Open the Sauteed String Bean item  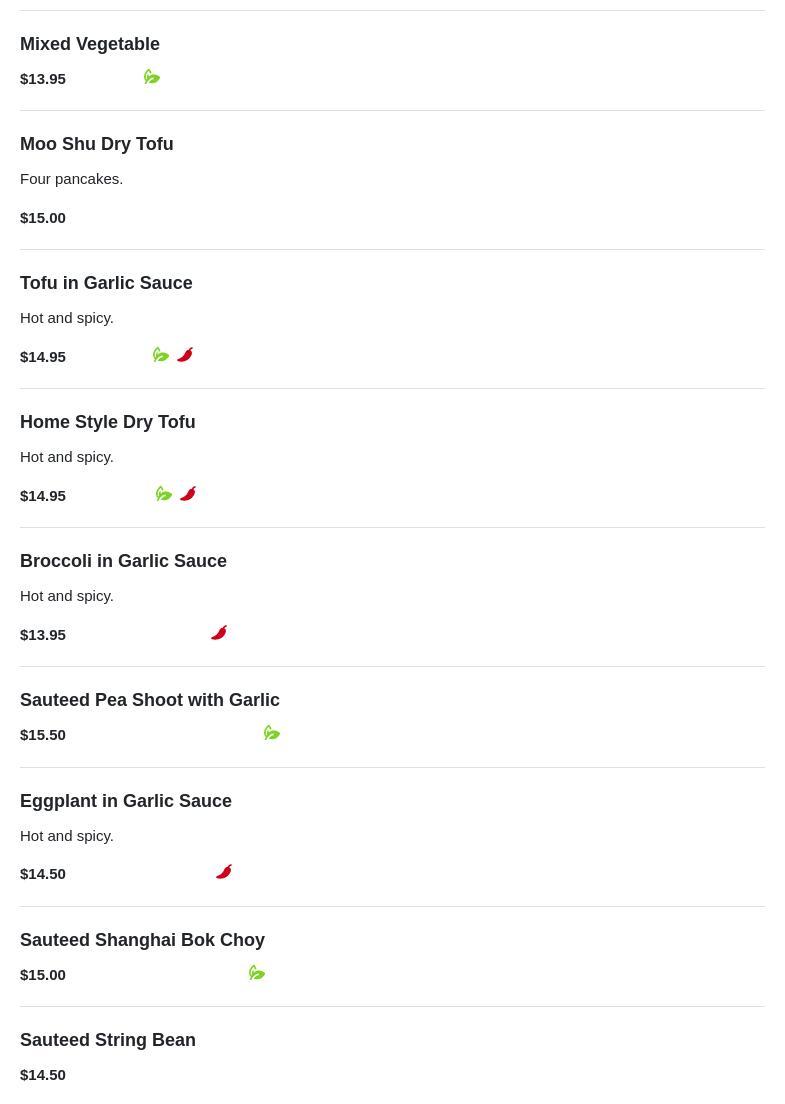click(x=108, y=1040)
